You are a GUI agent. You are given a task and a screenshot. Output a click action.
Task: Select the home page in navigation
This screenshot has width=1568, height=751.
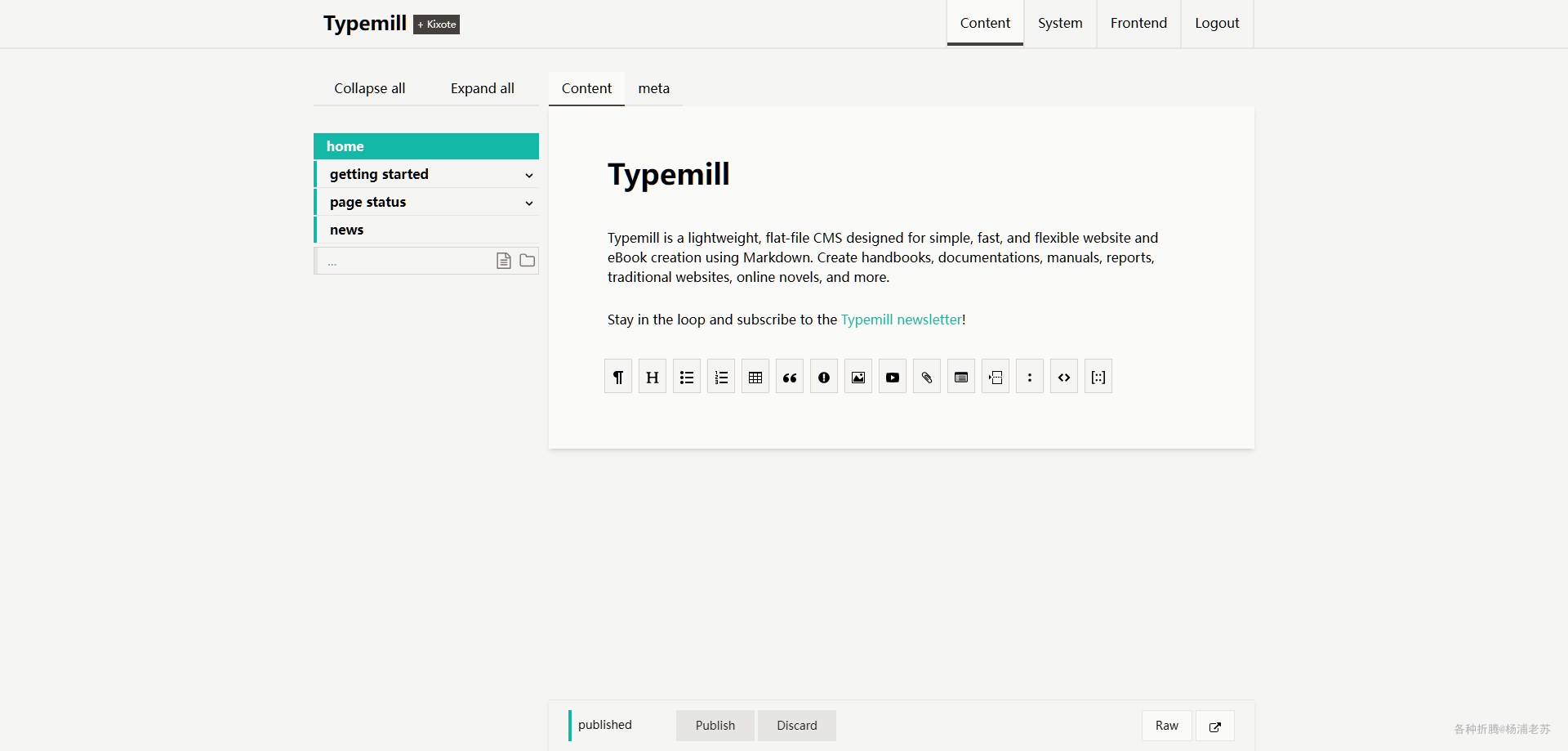point(426,146)
